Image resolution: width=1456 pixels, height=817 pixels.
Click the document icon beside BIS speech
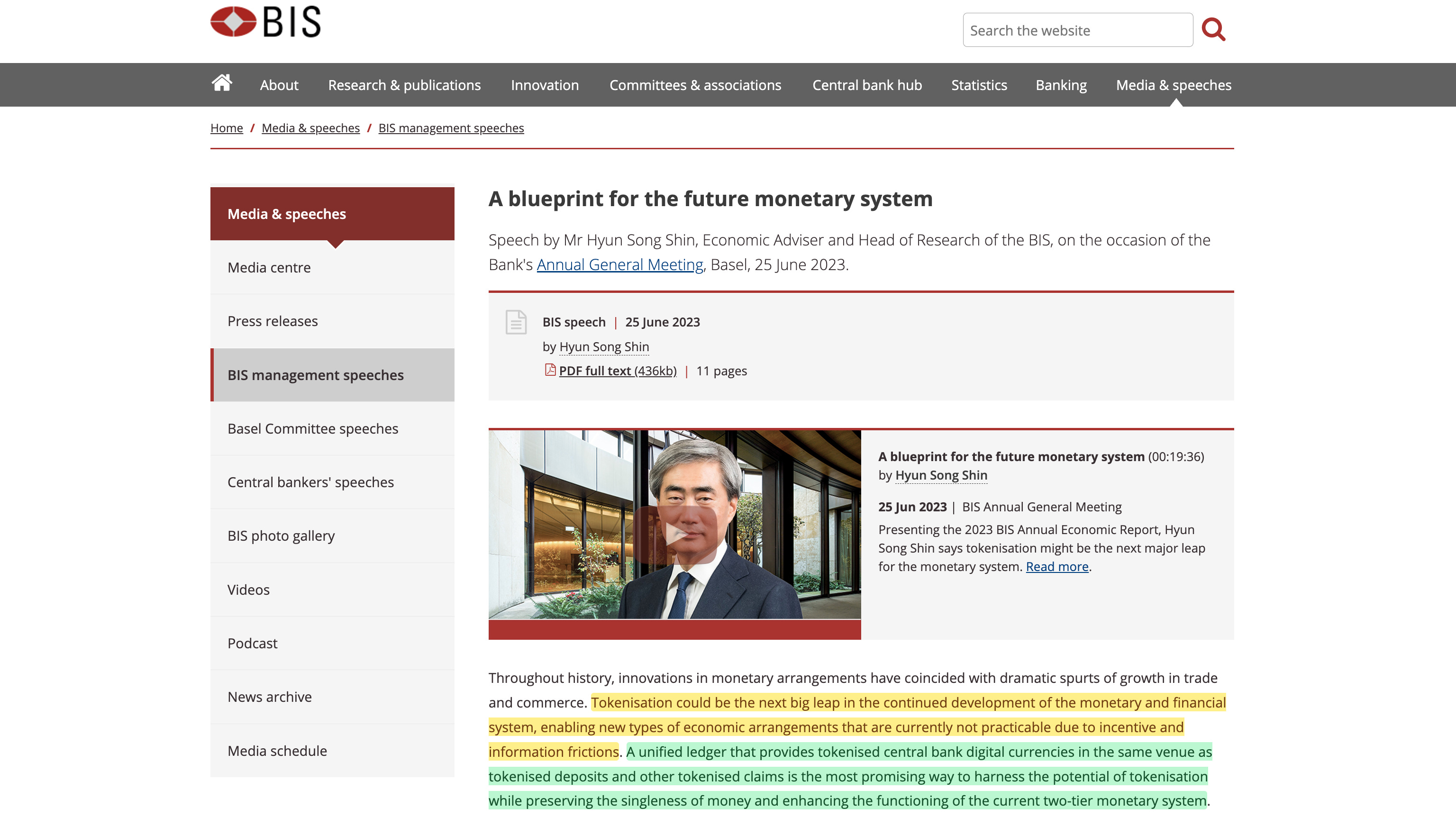pyautogui.click(x=516, y=323)
